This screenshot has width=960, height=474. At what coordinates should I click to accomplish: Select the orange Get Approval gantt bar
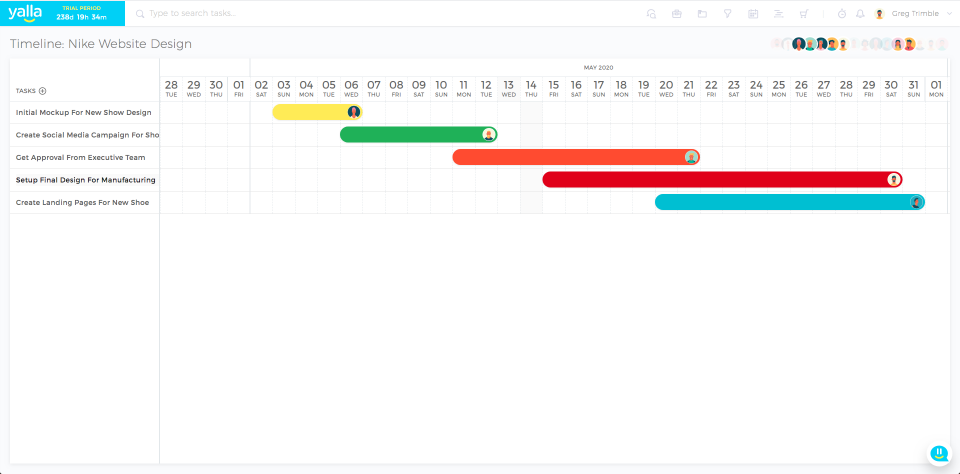point(576,157)
